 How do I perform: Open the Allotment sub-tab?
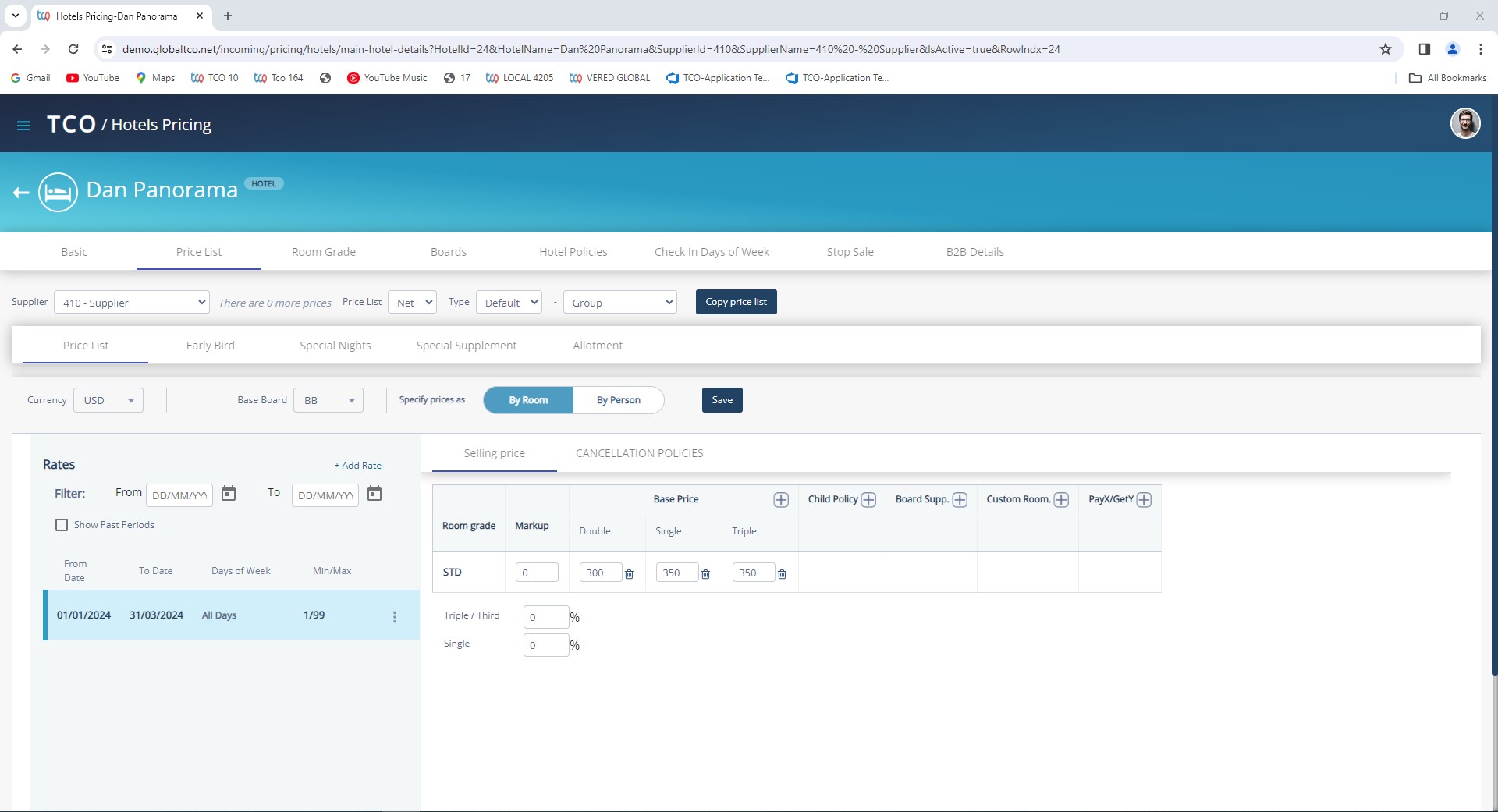[x=598, y=346]
